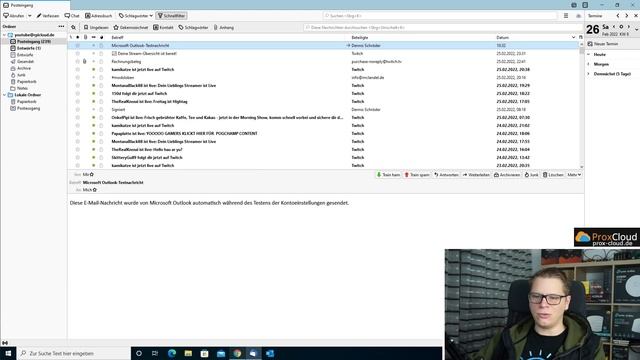
Task: Open the Gesendet sent folder
Action: click(x=25, y=62)
